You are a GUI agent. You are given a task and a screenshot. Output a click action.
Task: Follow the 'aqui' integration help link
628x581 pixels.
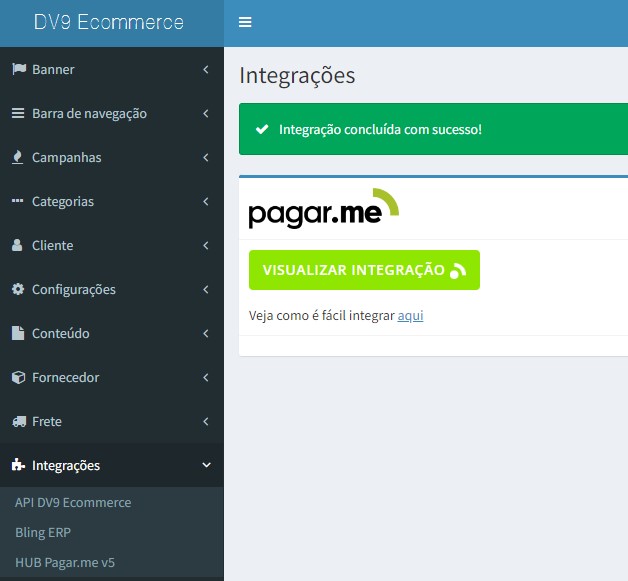tap(410, 315)
